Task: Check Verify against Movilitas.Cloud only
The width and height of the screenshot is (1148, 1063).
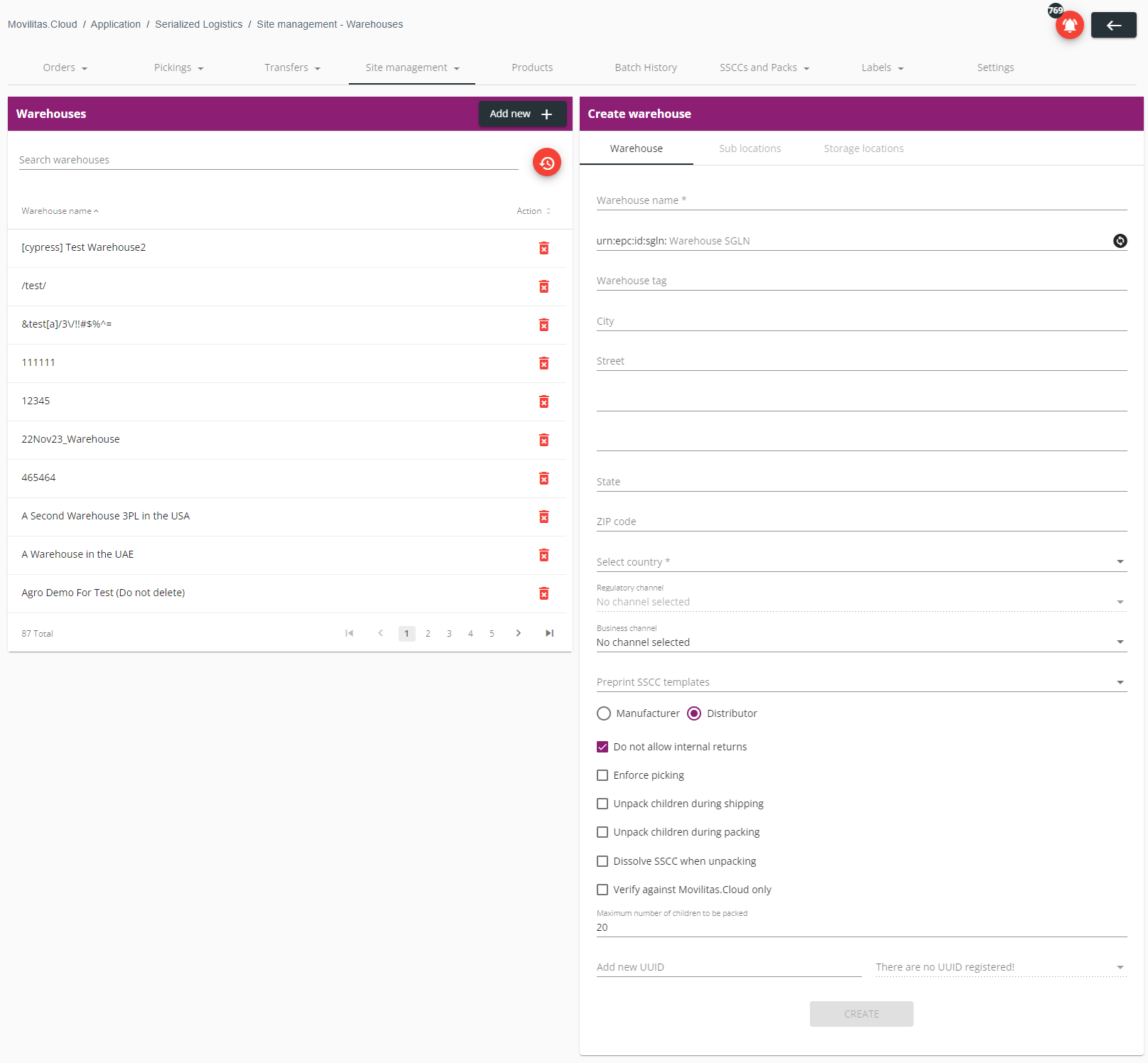Action: 602,890
